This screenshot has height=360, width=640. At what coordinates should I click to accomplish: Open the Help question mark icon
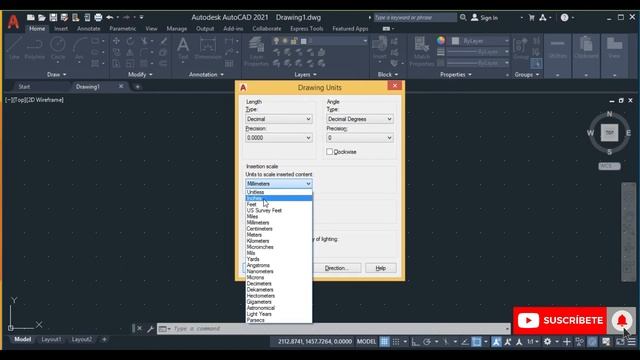pos(564,18)
